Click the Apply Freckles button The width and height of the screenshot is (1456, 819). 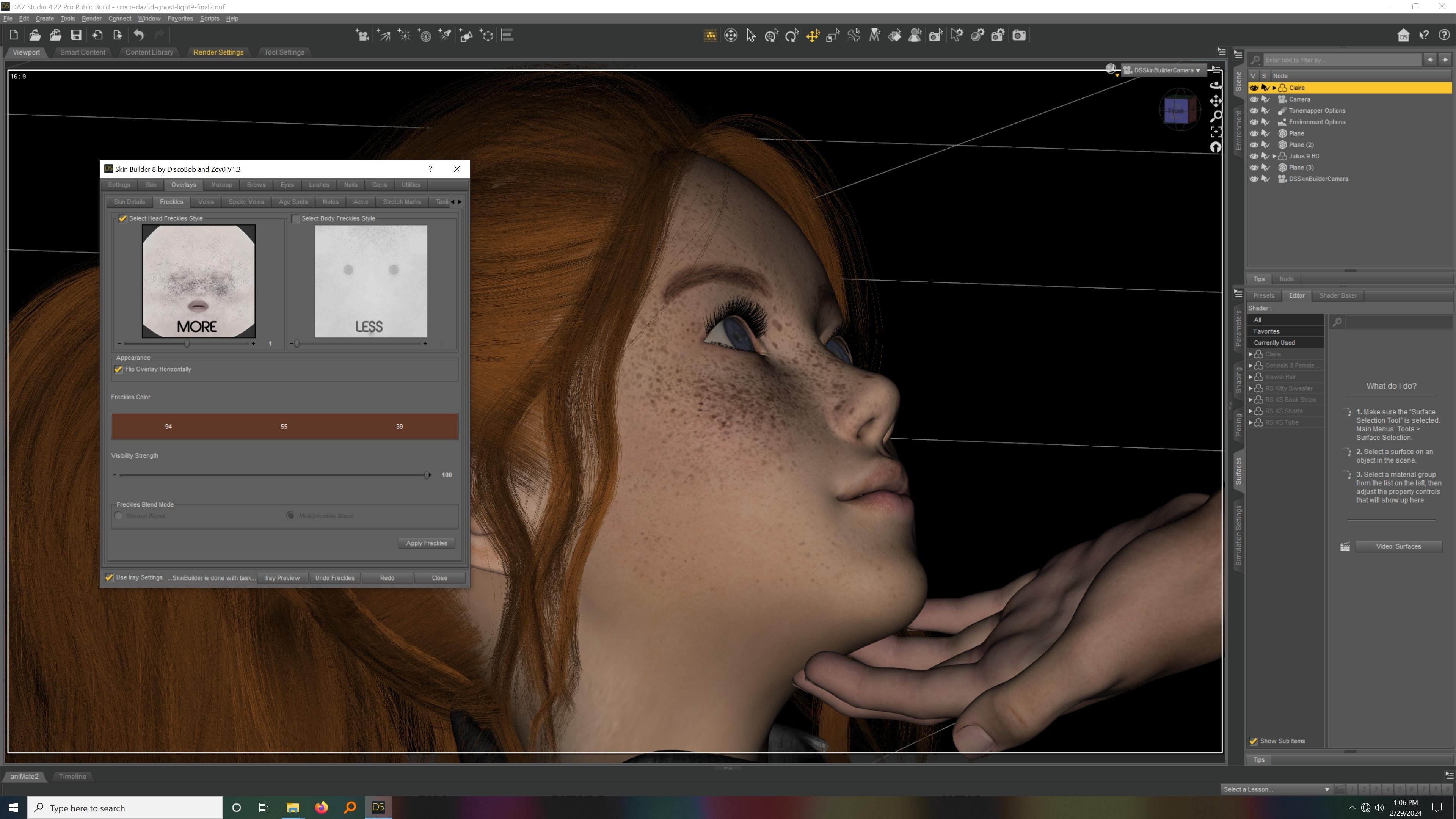click(x=426, y=543)
